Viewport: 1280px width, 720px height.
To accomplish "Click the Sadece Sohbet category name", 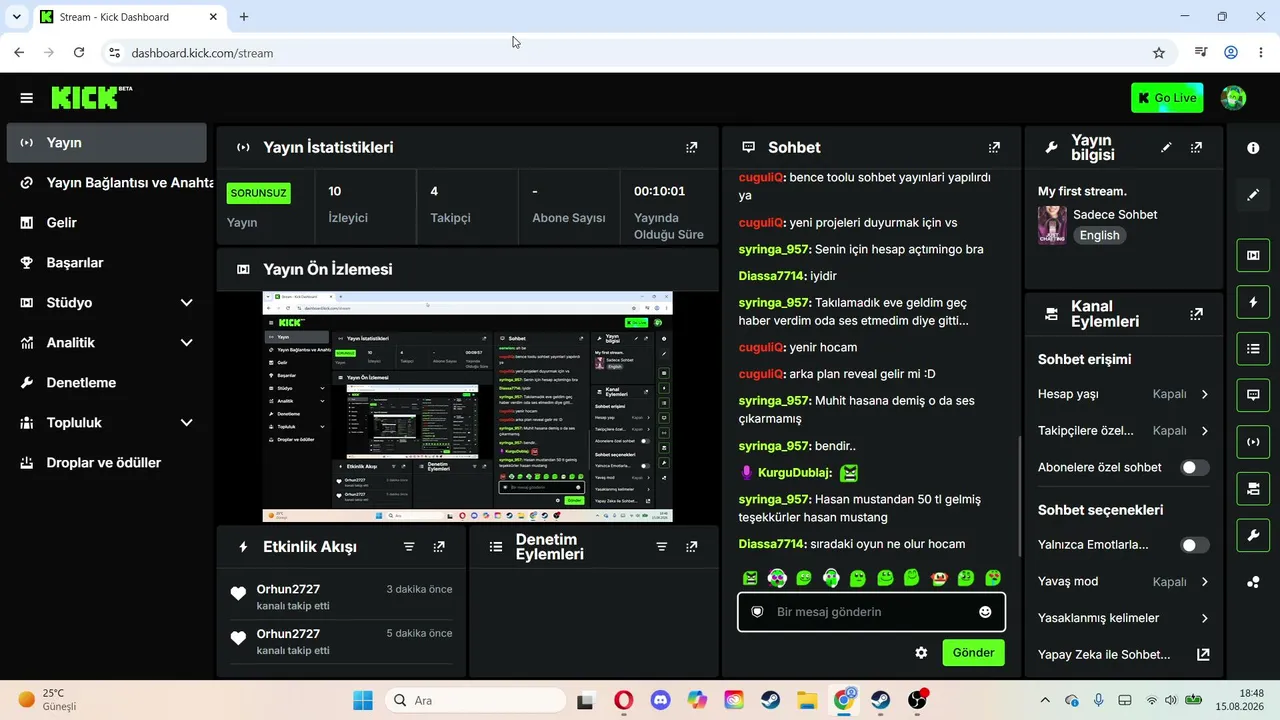I will (x=1115, y=215).
